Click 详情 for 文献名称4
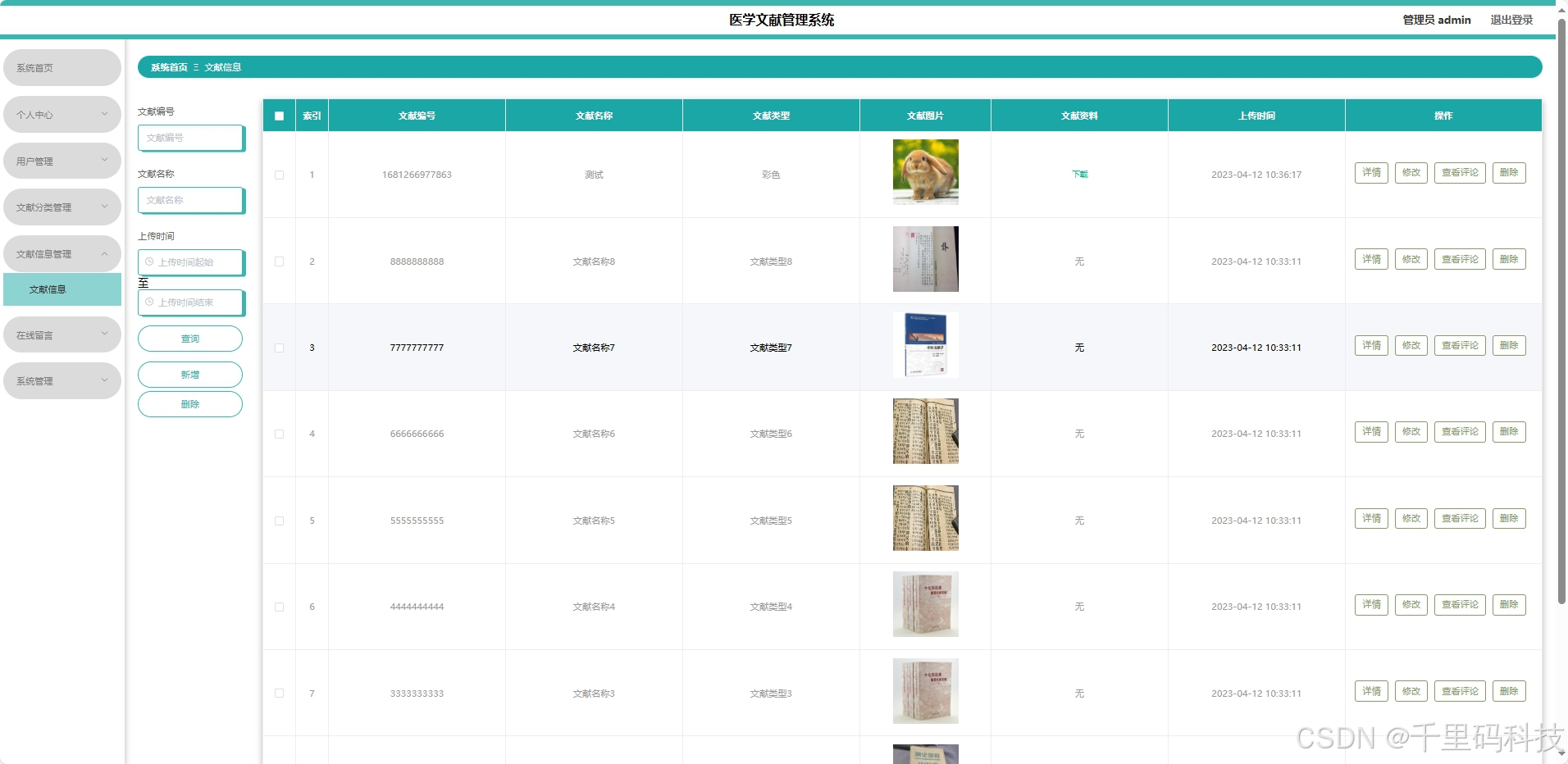 (x=1371, y=604)
